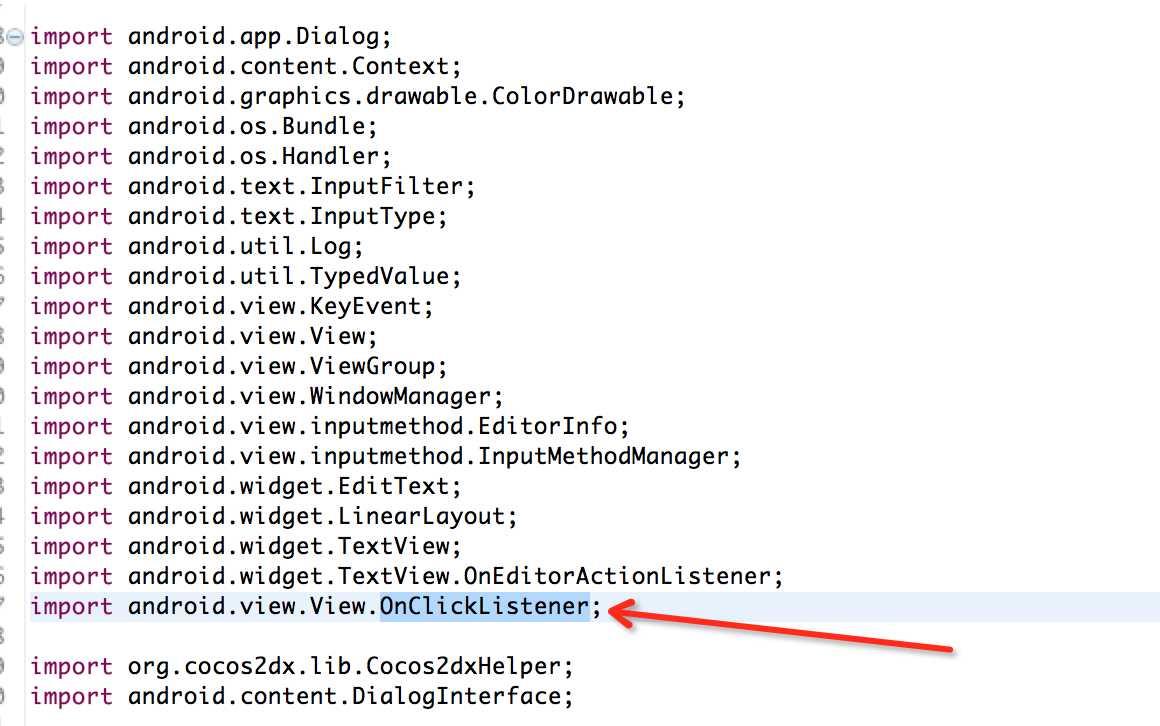
Task: Click on InputFilter import text
Action: (x=386, y=187)
